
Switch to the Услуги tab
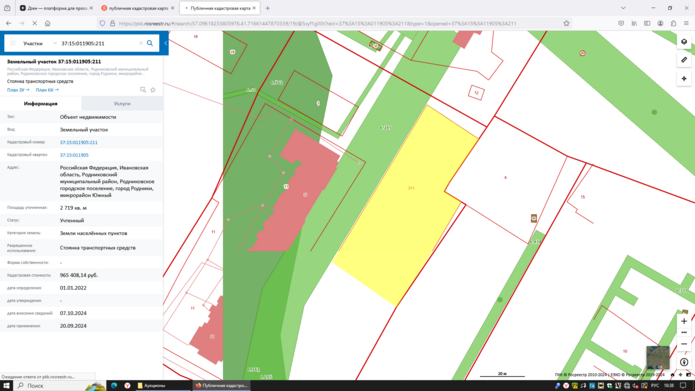122,103
